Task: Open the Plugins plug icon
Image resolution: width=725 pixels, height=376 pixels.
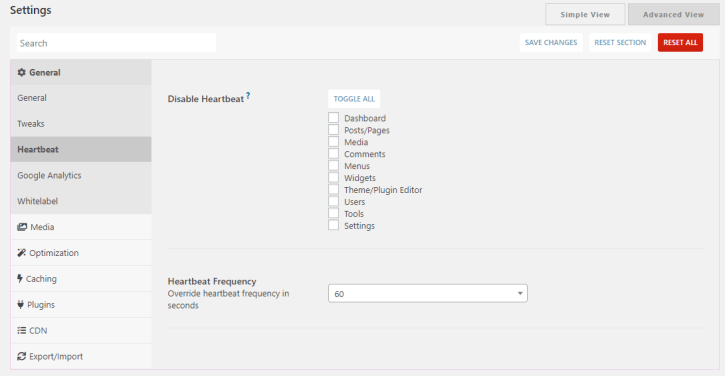Action: pyautogui.click(x=20, y=304)
